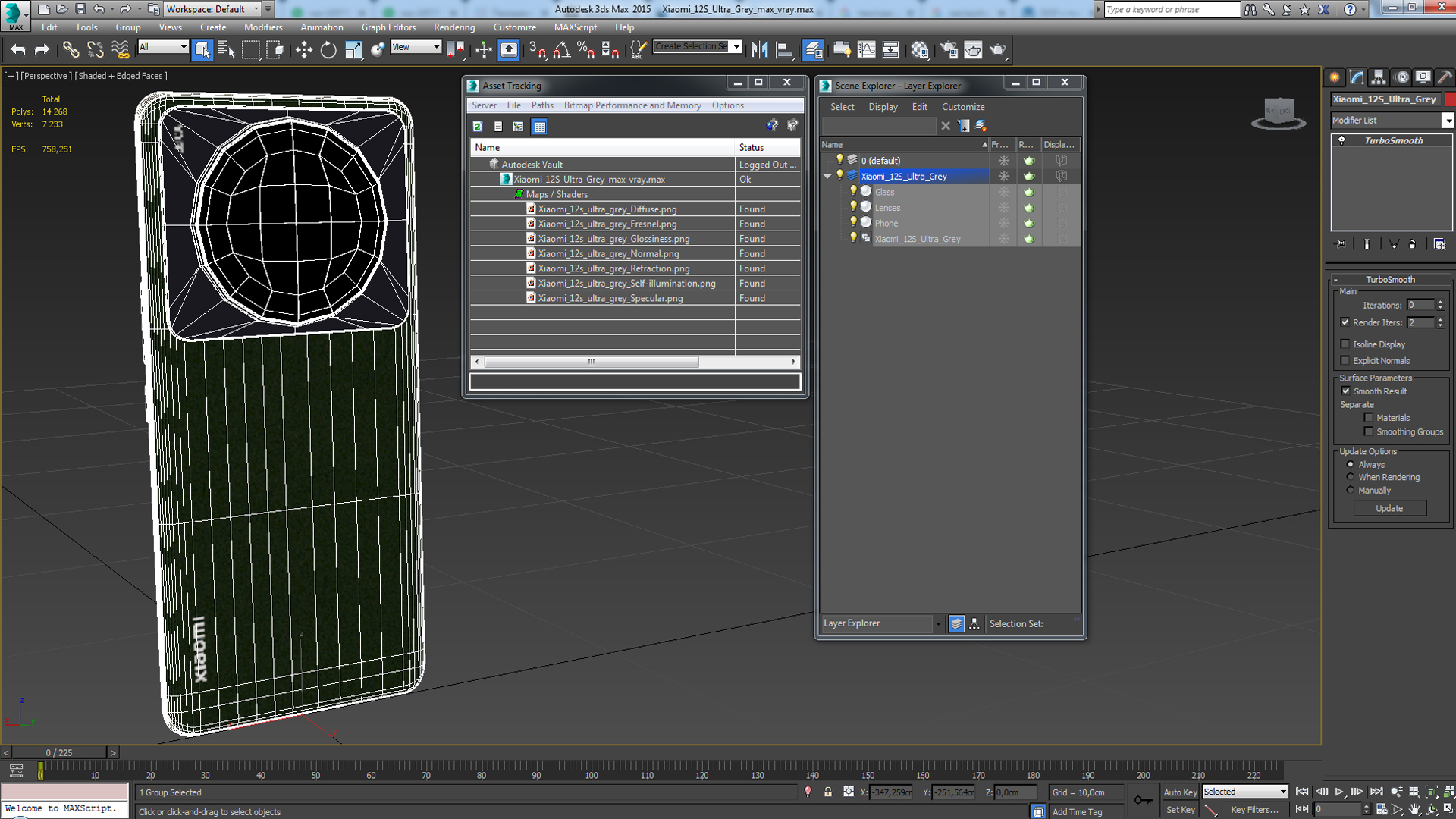
Task: Toggle the selection lock icon
Action: coord(828,792)
